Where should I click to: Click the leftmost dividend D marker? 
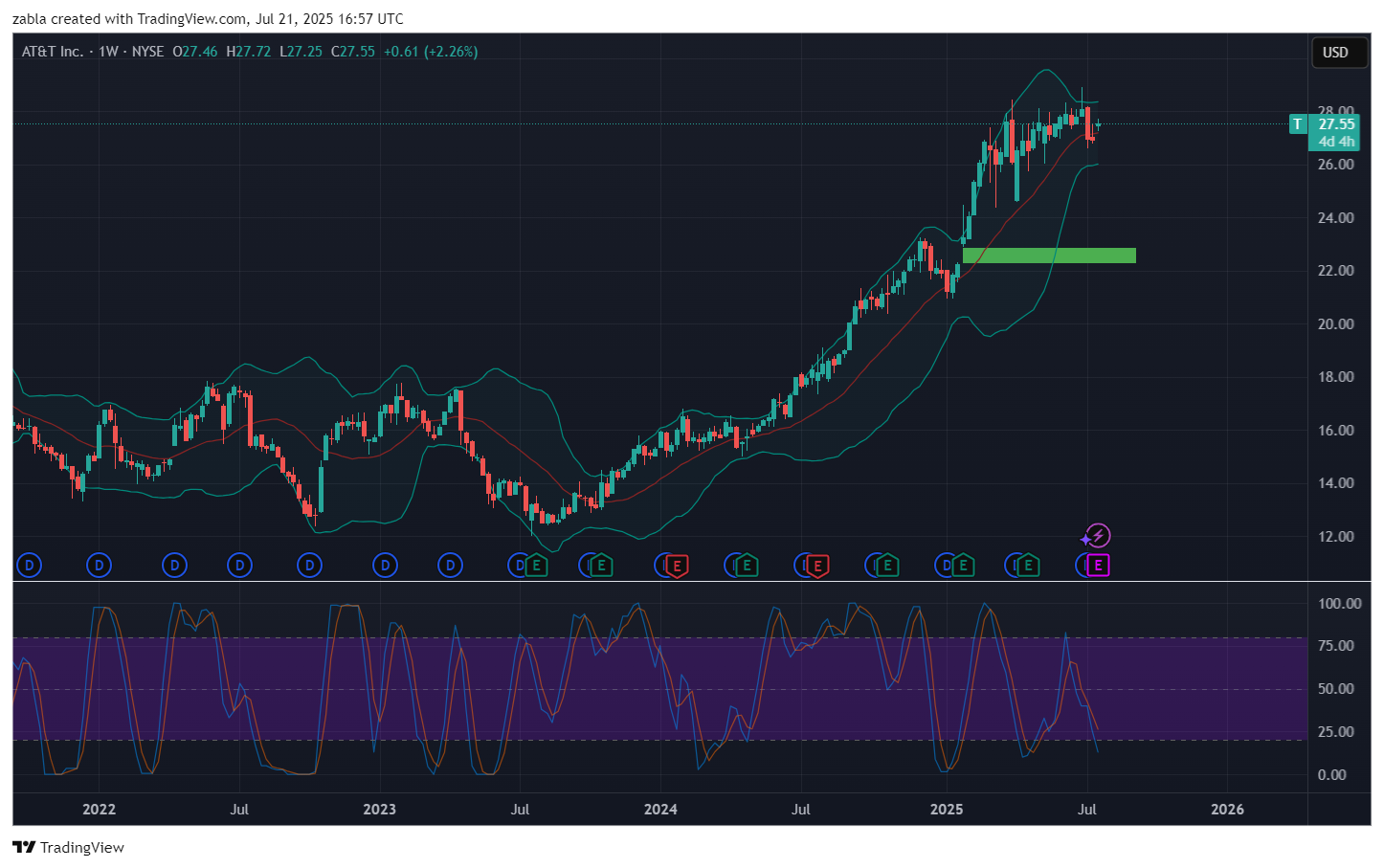pyautogui.click(x=30, y=566)
